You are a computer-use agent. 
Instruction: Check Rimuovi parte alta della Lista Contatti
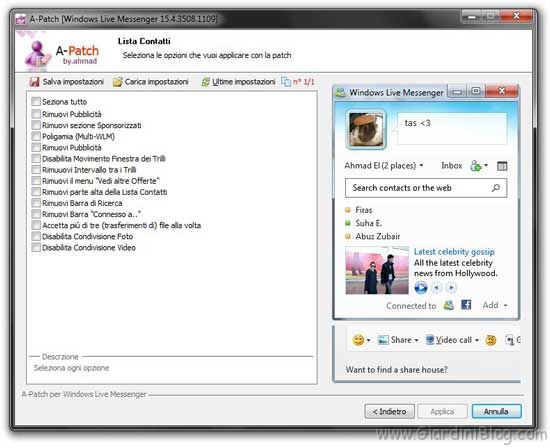pyautogui.click(x=36, y=192)
